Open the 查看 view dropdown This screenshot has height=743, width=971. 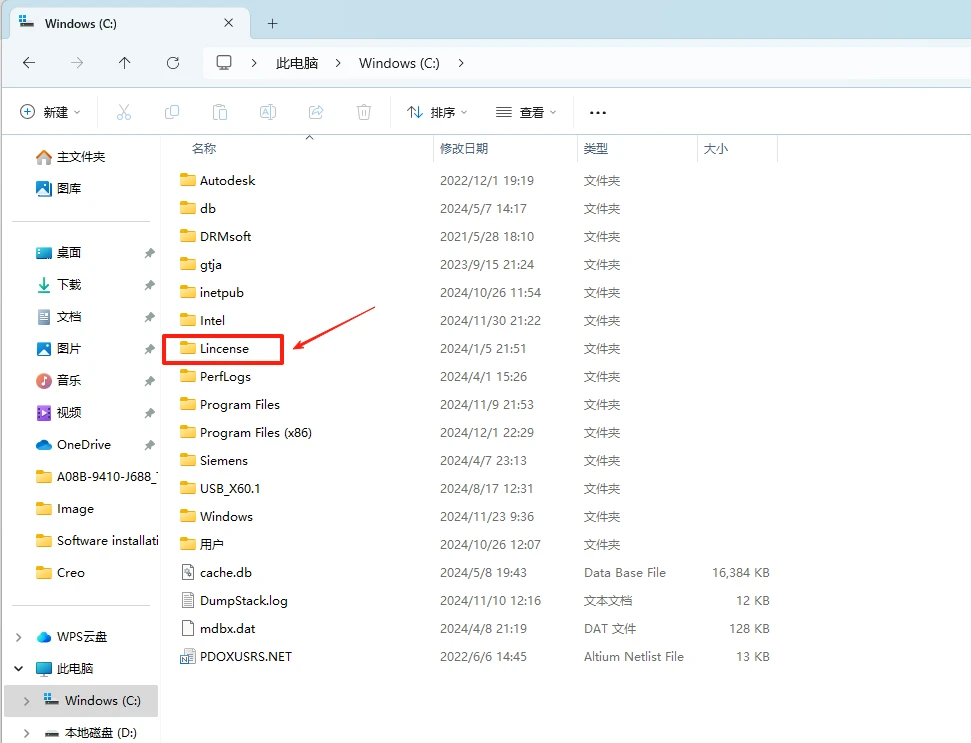[x=526, y=112]
